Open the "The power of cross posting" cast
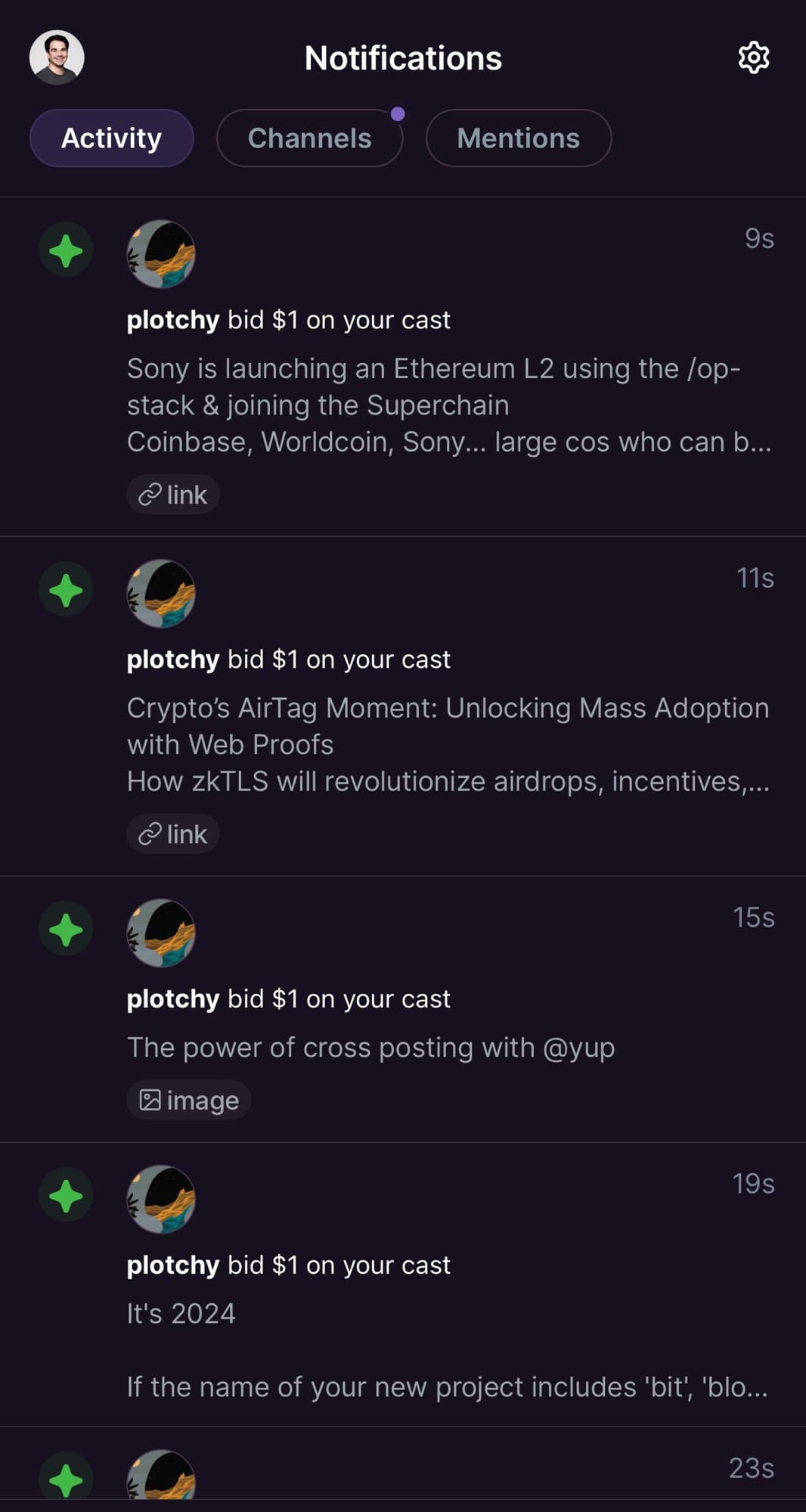The image size is (806, 1512). [x=370, y=1048]
